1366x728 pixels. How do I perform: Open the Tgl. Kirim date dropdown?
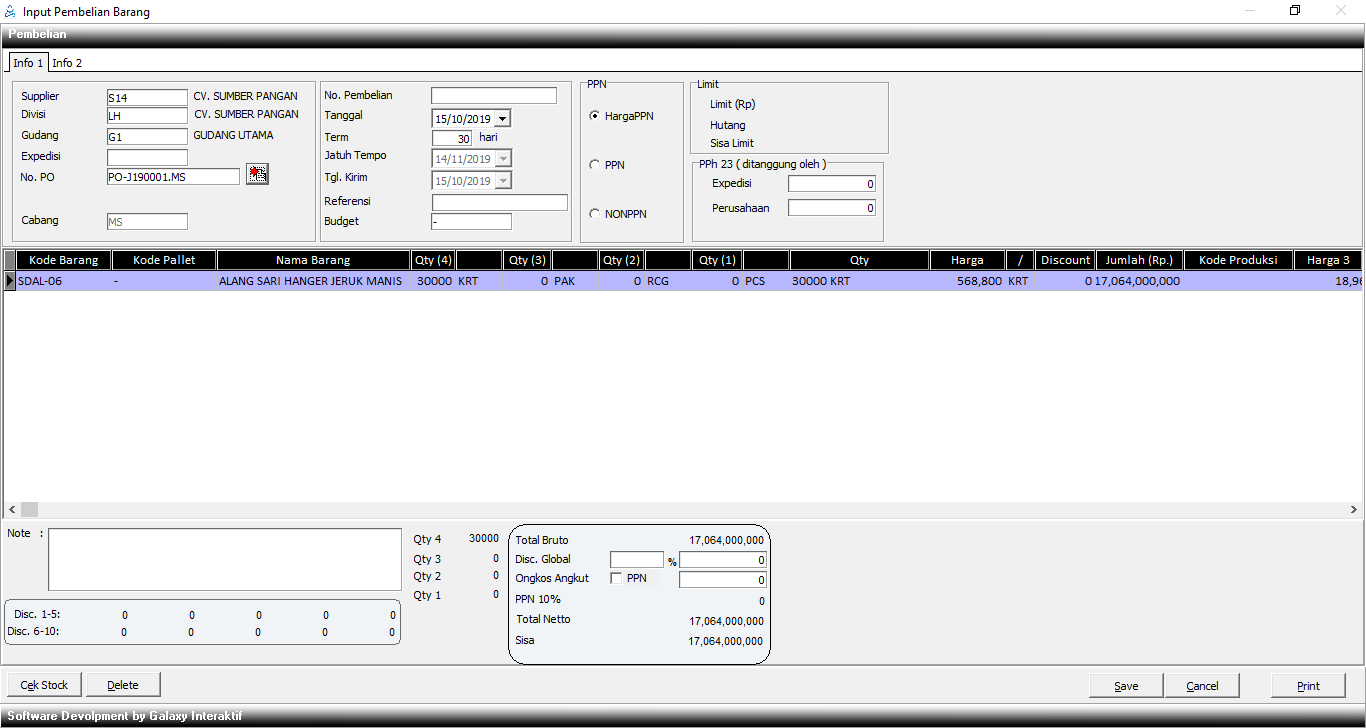pos(502,181)
